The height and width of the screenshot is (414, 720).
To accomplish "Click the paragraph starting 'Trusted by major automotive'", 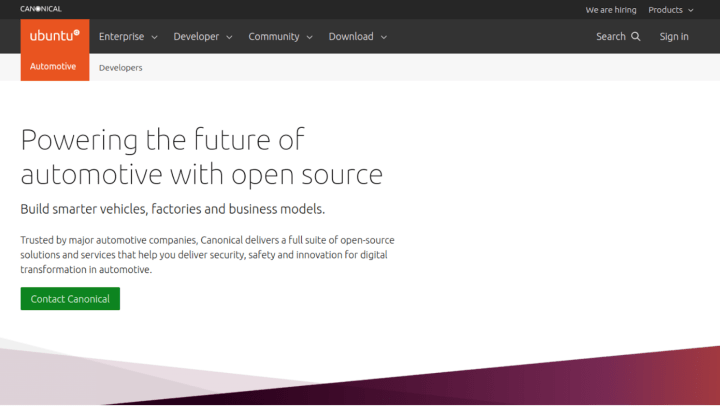I will pyautogui.click(x=207, y=255).
